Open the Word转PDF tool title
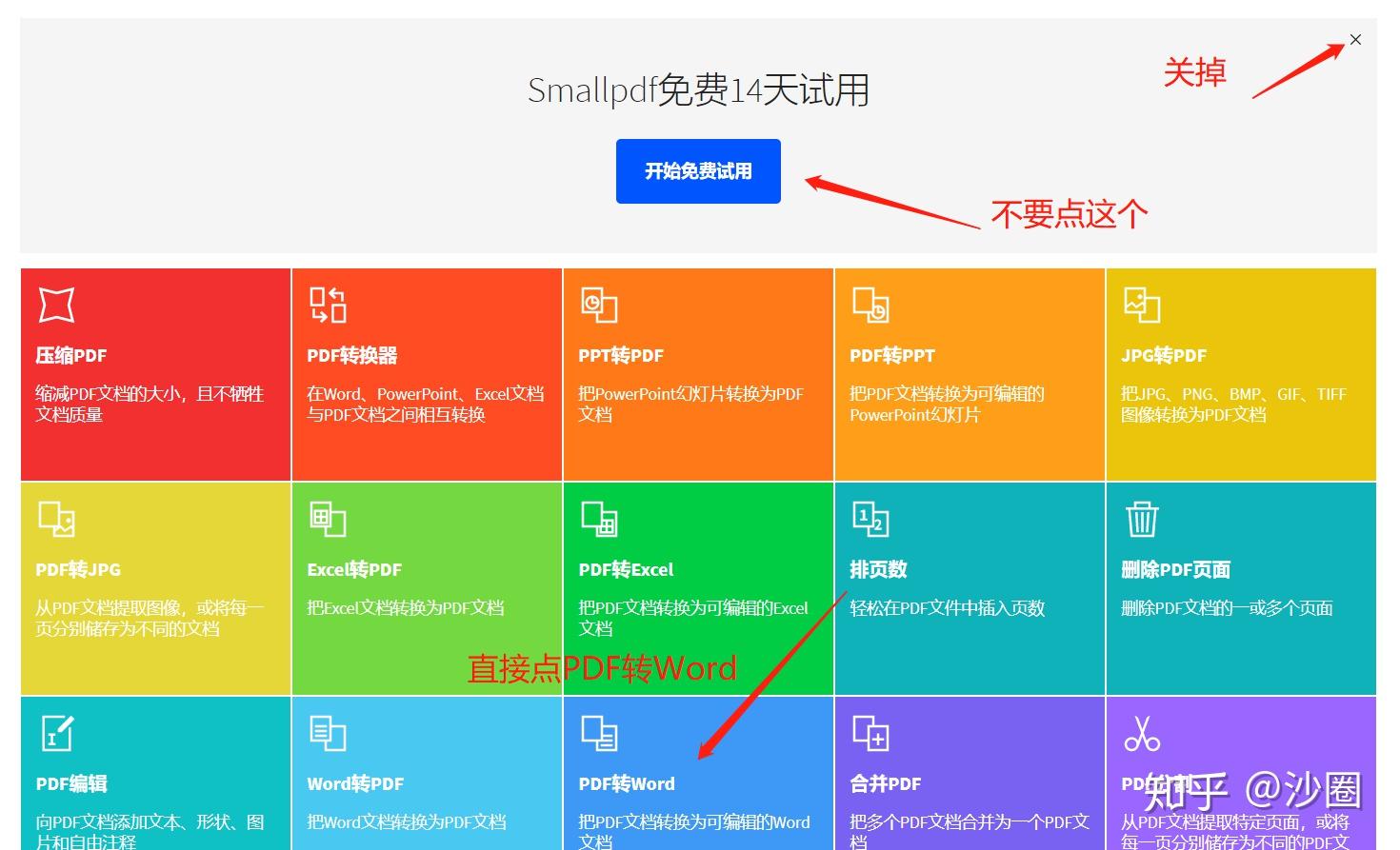The image size is (1400, 850). (x=355, y=784)
